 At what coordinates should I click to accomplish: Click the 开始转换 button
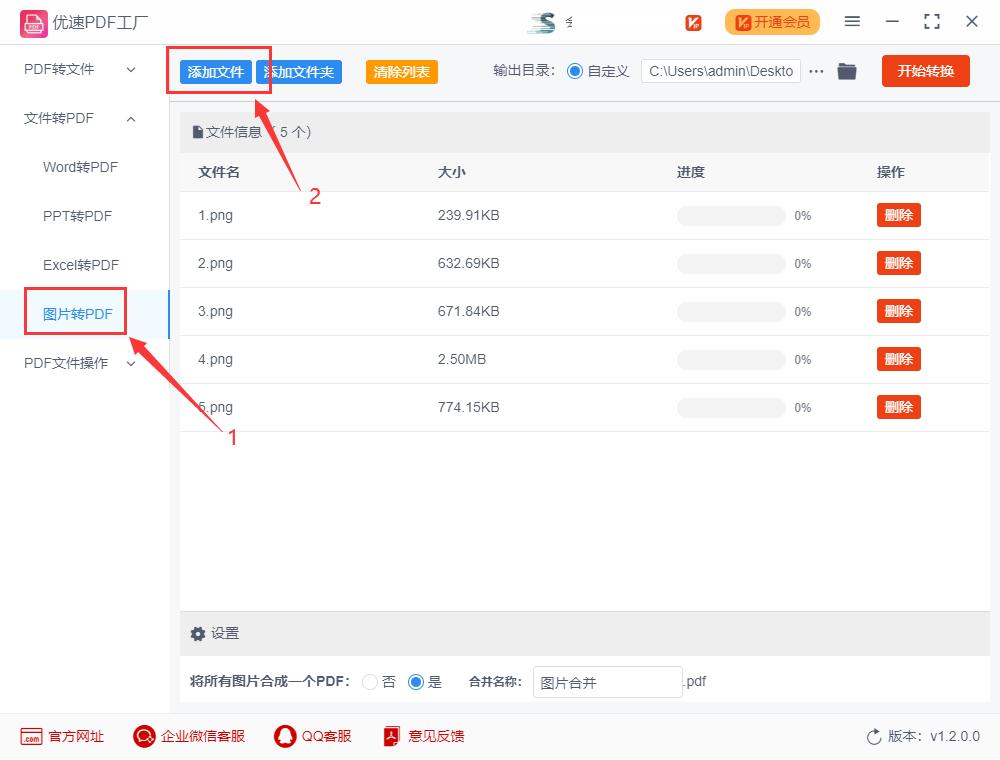(x=925, y=71)
